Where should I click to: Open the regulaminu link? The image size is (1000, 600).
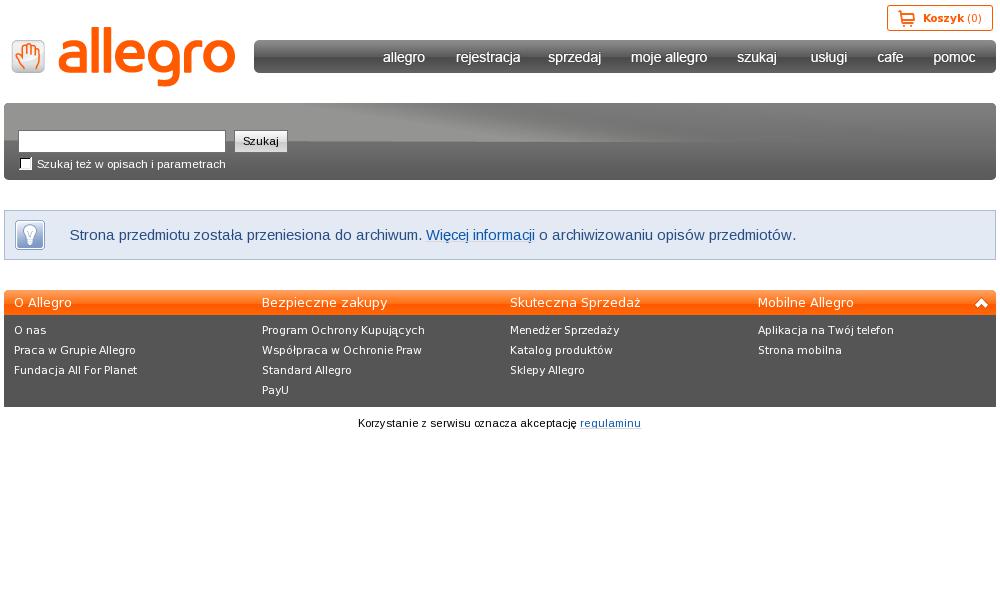click(x=610, y=423)
